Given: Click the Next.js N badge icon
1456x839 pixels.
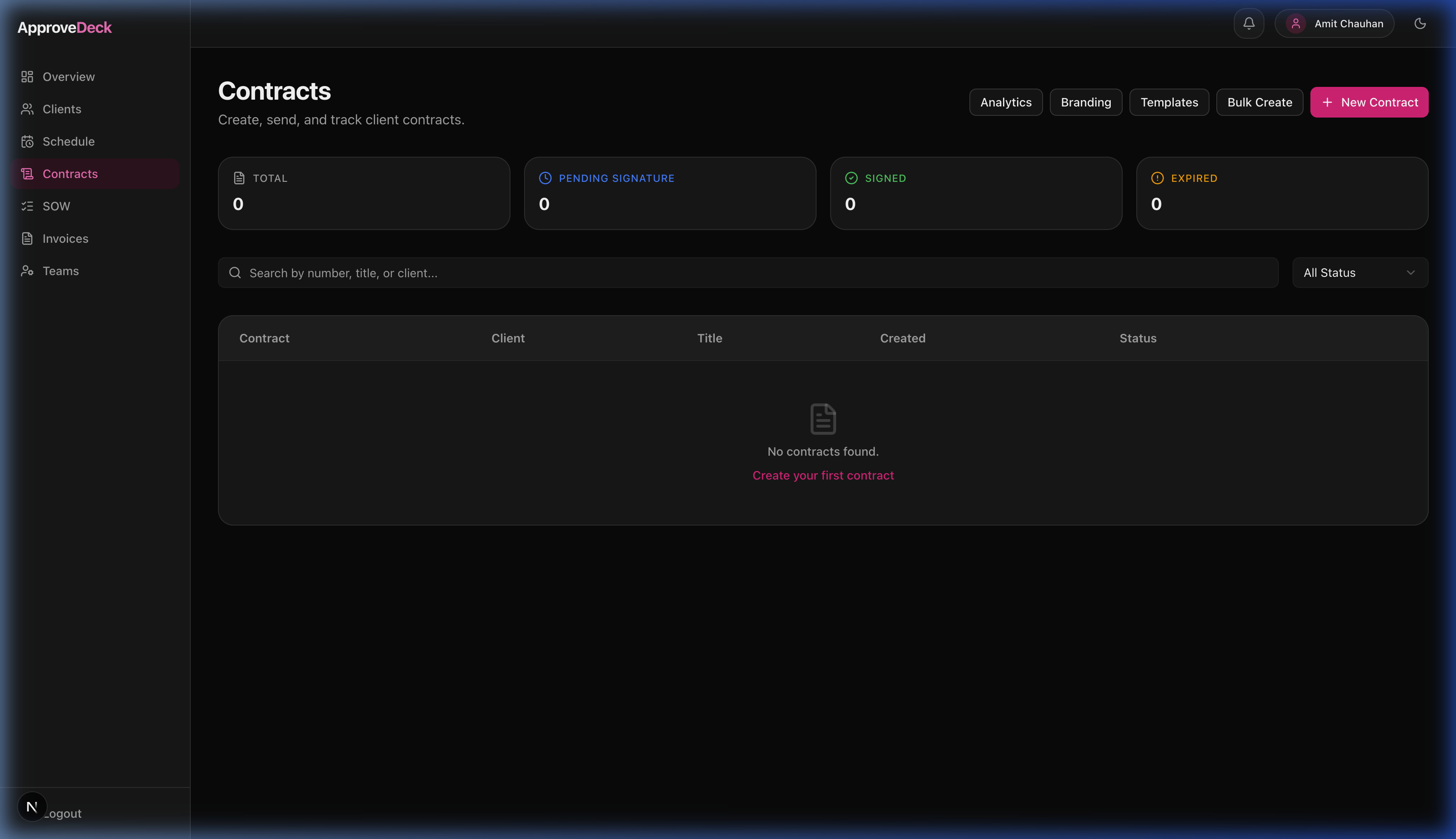Looking at the screenshot, I should 32,807.
